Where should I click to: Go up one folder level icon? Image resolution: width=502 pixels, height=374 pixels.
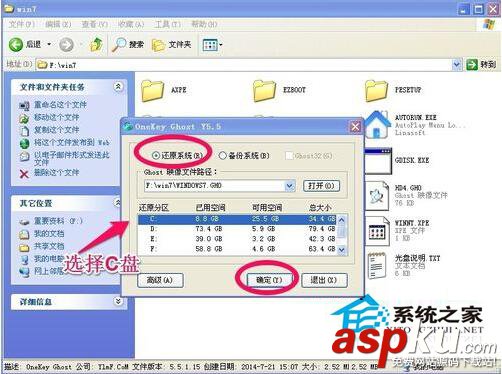click(96, 44)
